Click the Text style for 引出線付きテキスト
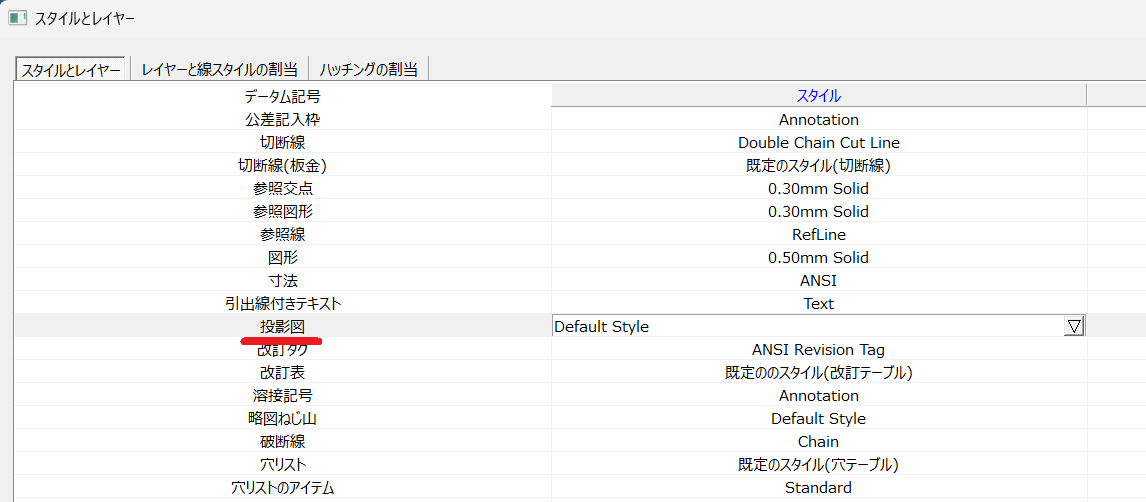 (x=818, y=304)
